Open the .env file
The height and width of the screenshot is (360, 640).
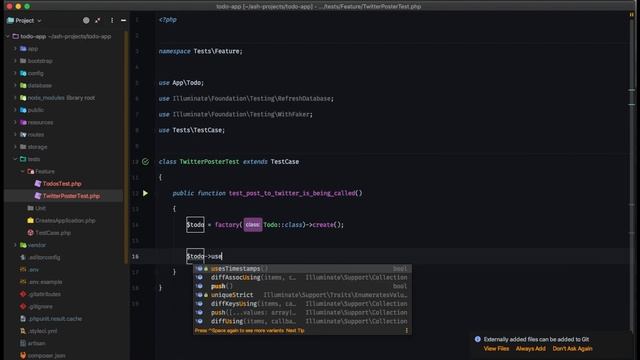pos(33,269)
